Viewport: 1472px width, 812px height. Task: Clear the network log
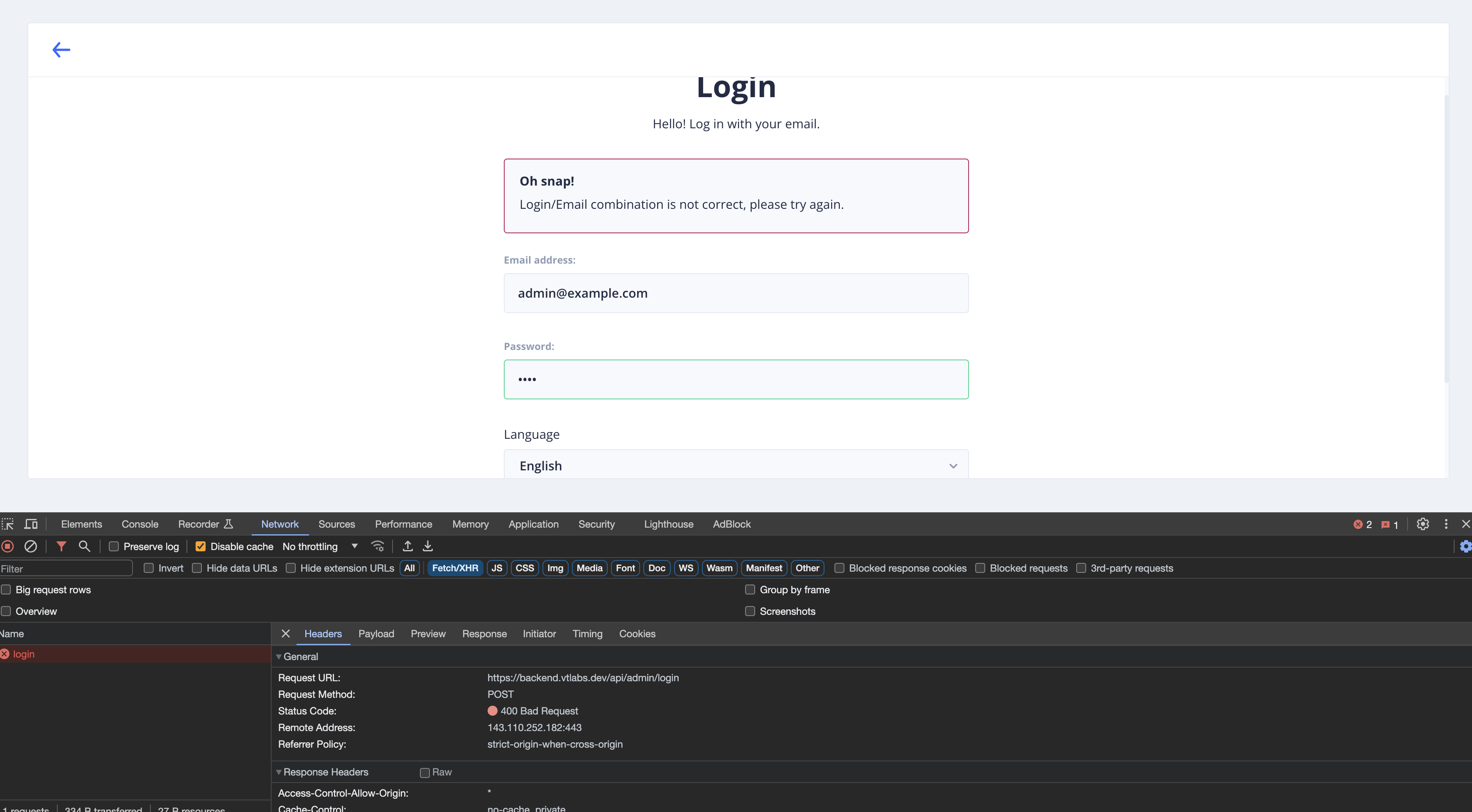(31, 546)
